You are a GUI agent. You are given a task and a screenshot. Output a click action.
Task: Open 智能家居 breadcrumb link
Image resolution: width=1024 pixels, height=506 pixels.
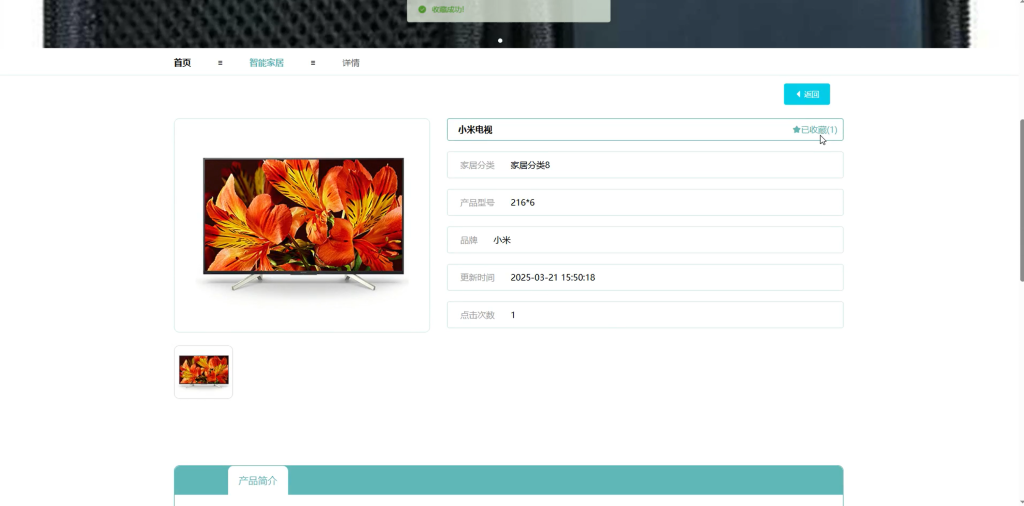(266, 63)
